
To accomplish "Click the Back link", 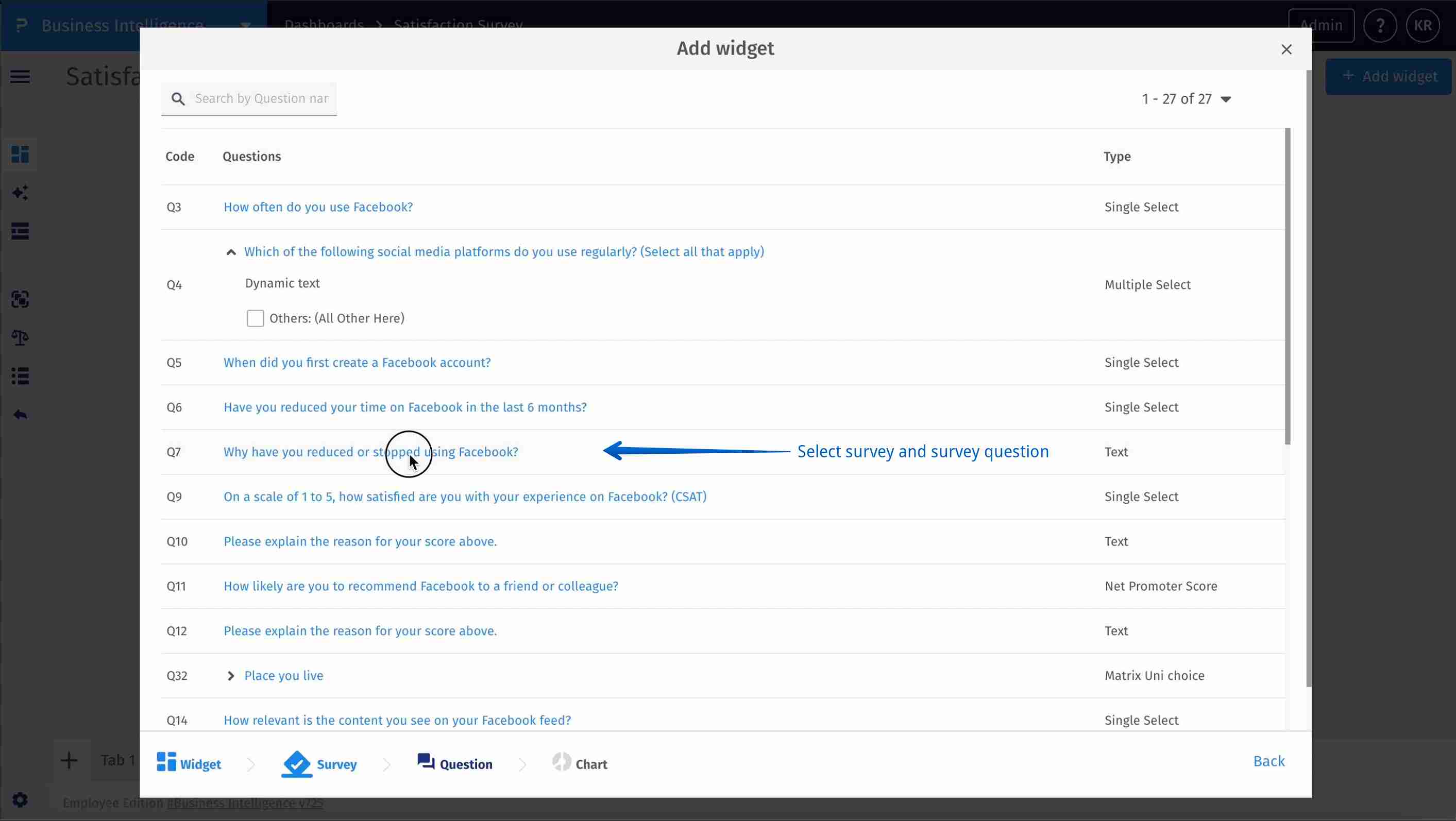I will 1269,761.
